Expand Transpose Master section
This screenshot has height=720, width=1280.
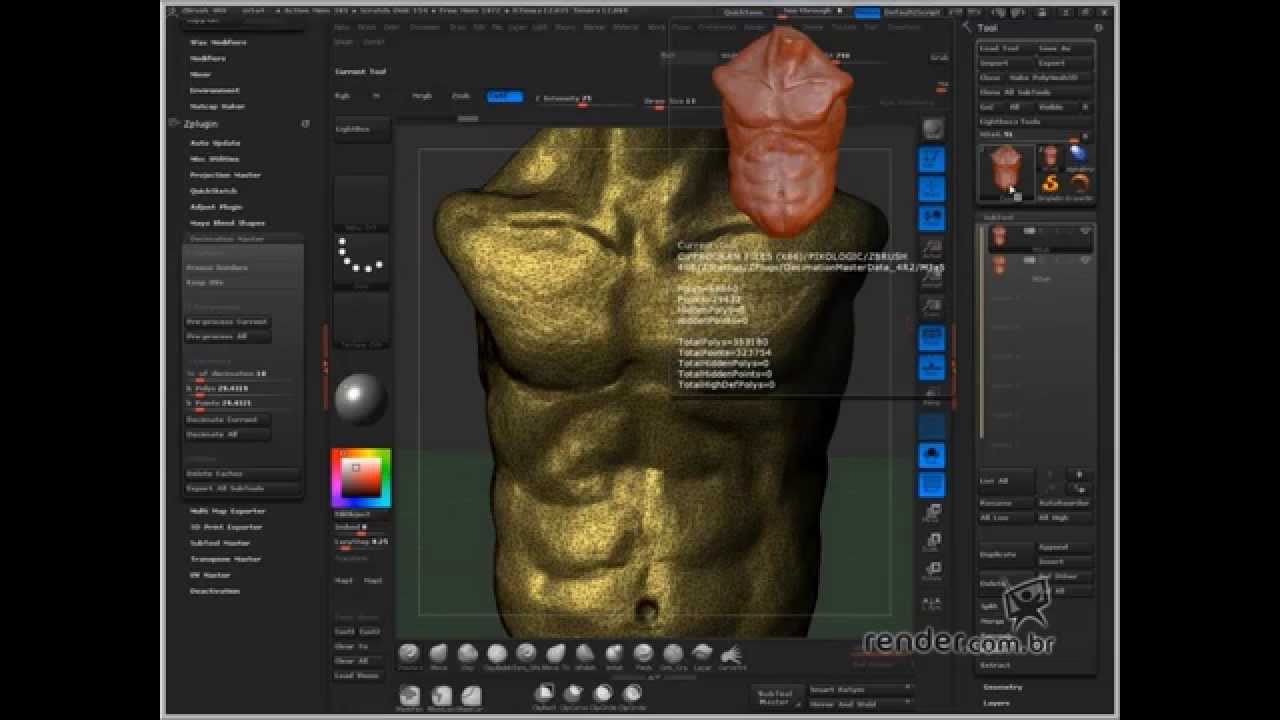pyautogui.click(x=225, y=559)
